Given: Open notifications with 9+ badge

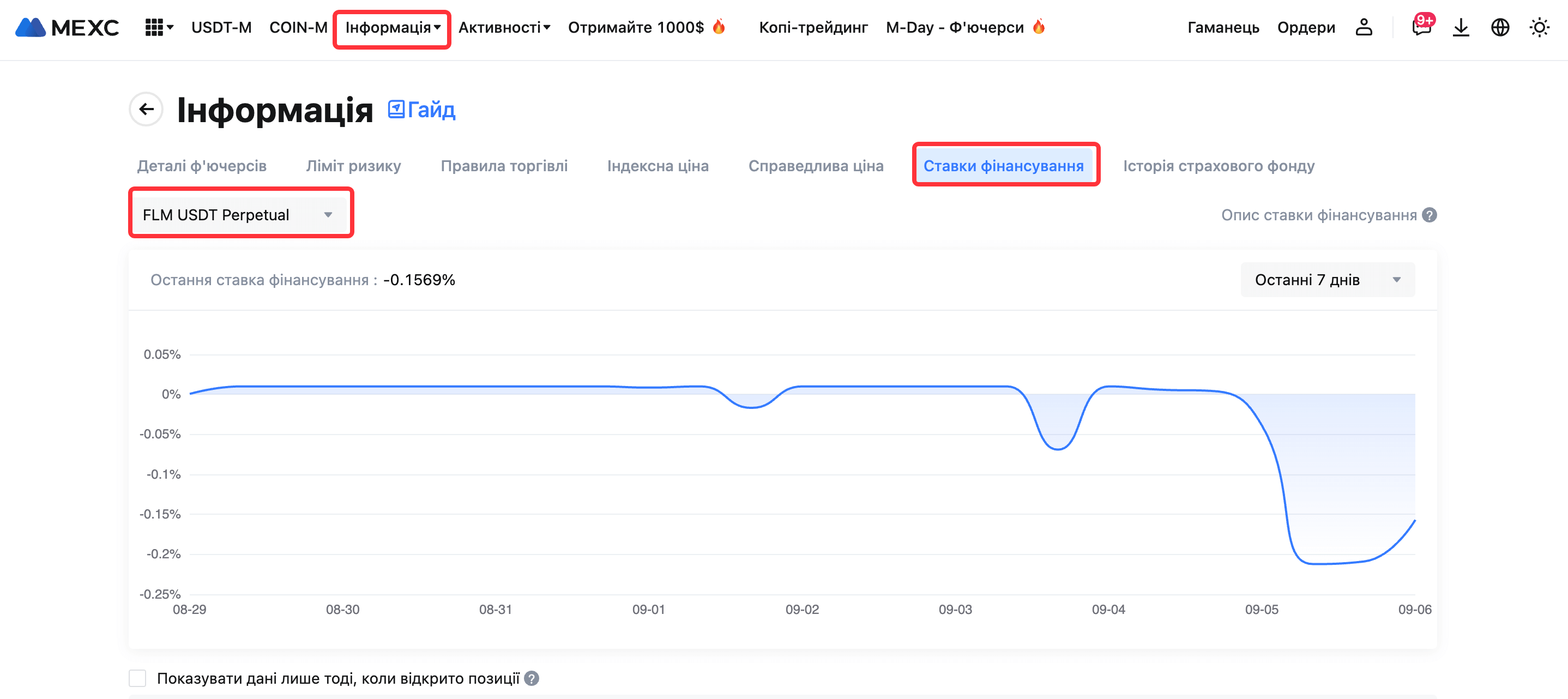Looking at the screenshot, I should (1421, 27).
